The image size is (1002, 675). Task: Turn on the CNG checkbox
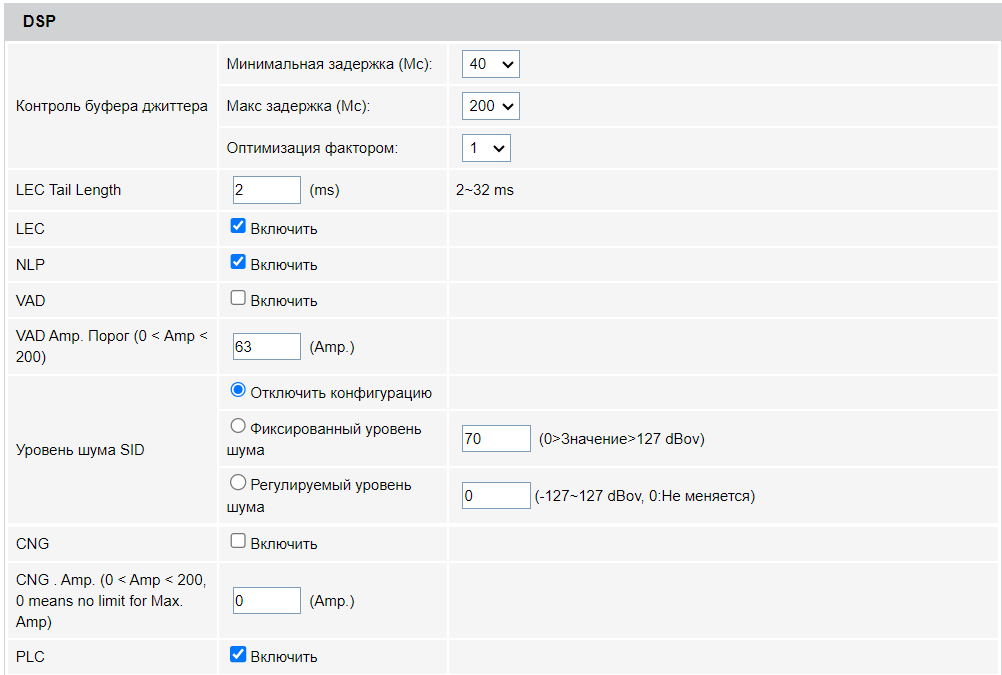(238, 541)
